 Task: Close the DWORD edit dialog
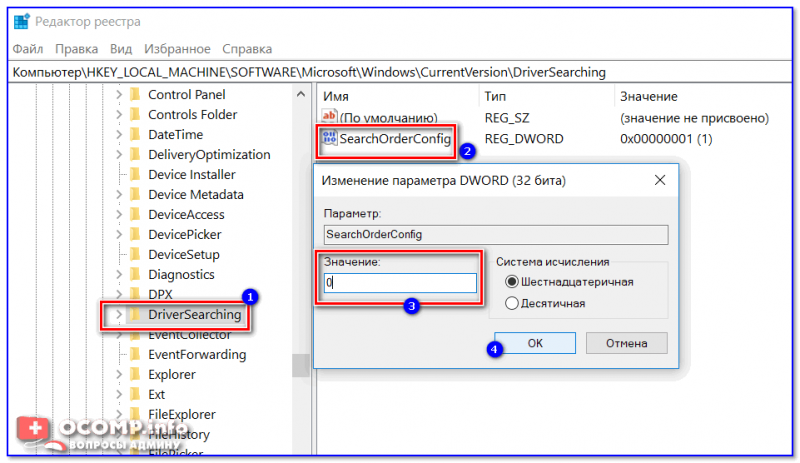pyautogui.click(x=660, y=180)
